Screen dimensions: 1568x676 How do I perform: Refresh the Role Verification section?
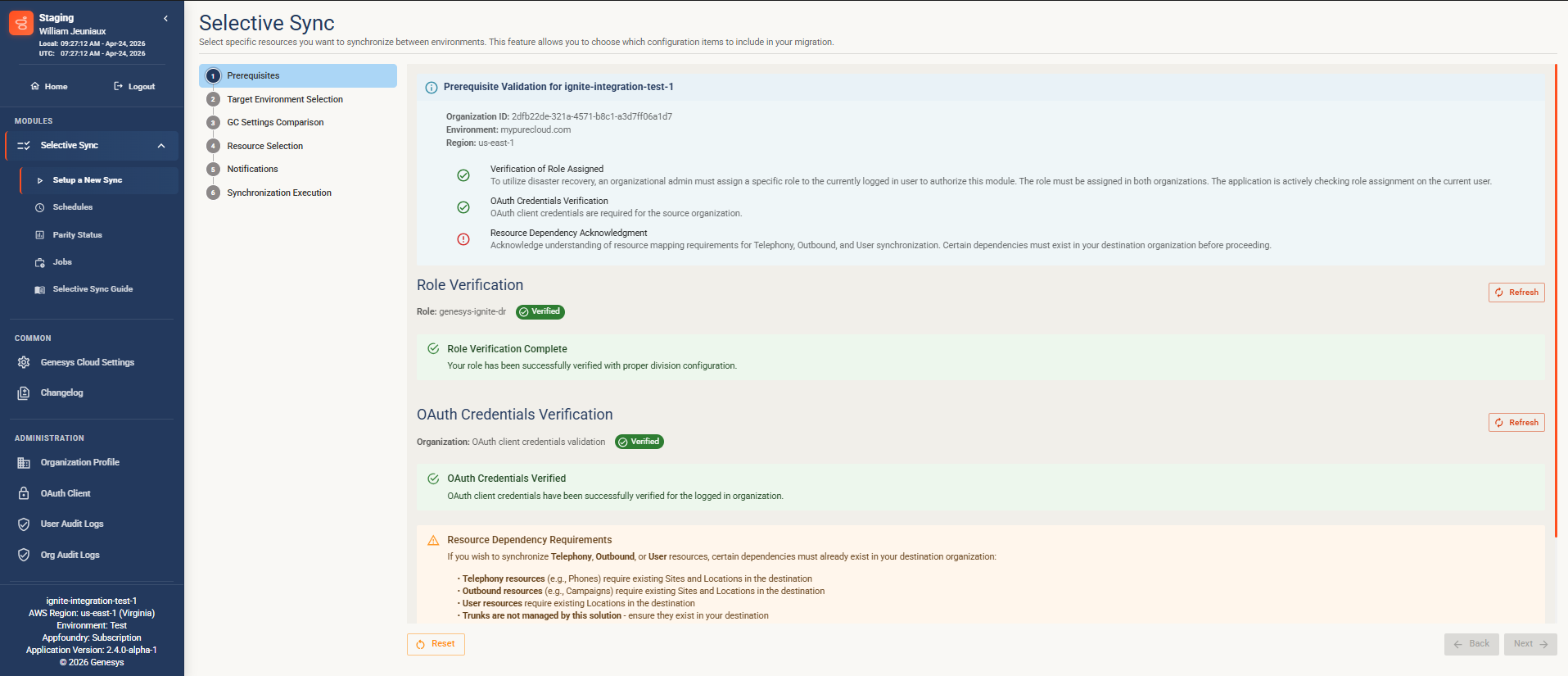coord(1516,293)
